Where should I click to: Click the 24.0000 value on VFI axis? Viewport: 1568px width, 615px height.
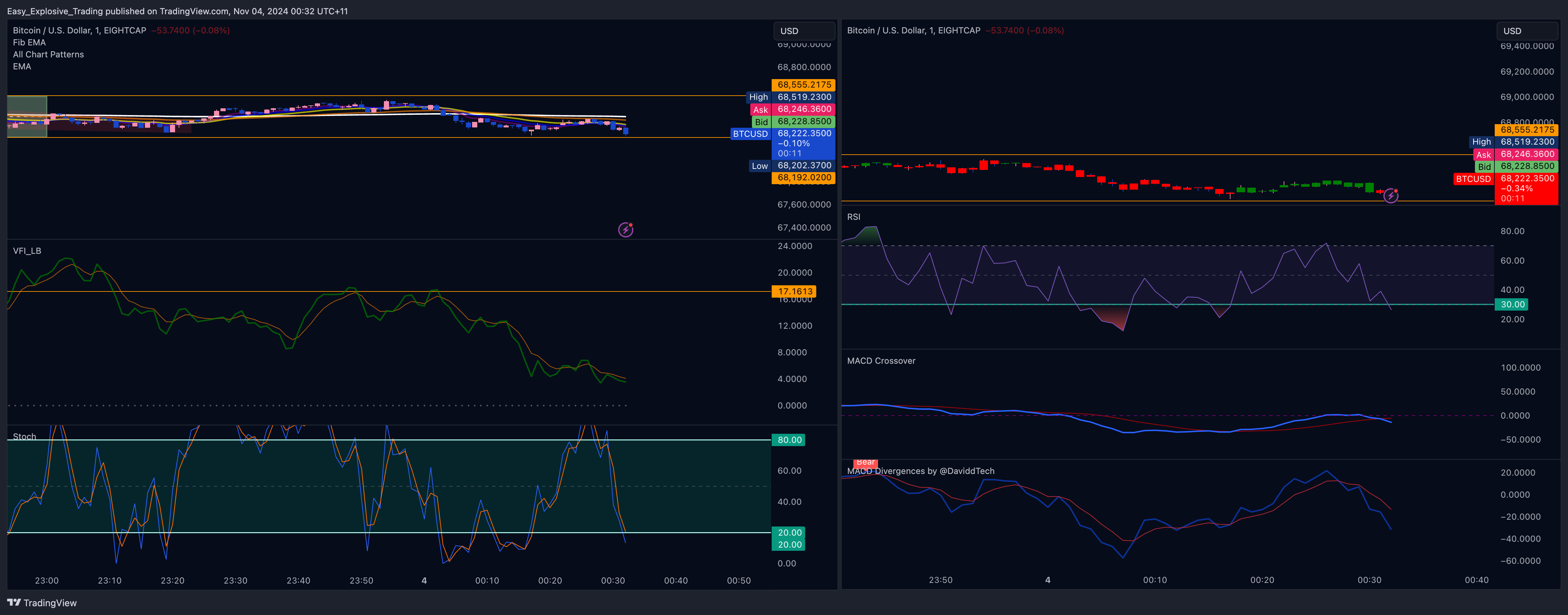pyautogui.click(x=795, y=246)
